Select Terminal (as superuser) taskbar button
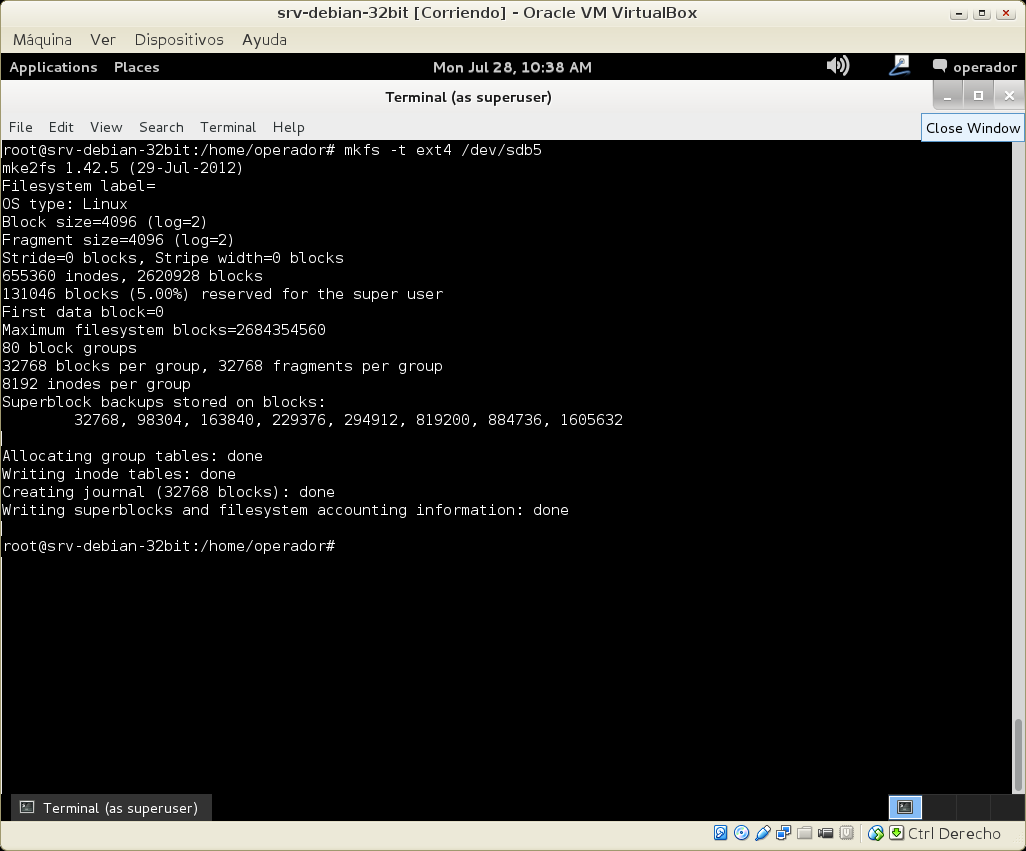Screen dimensions: 1026x851 coord(110,807)
